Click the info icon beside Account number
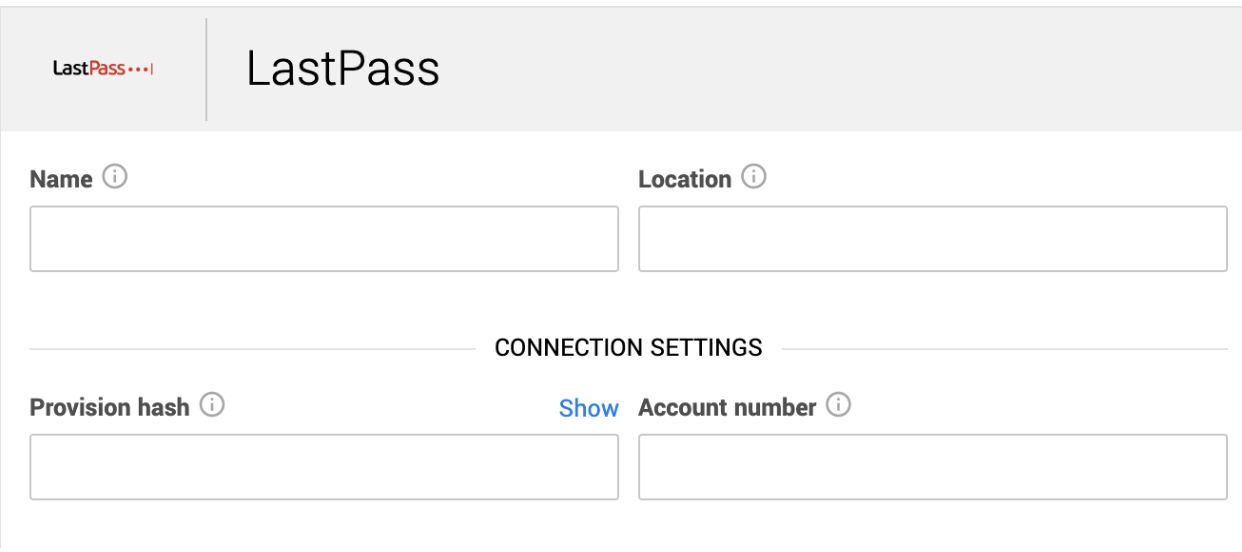The height and width of the screenshot is (552, 1242). [839, 406]
